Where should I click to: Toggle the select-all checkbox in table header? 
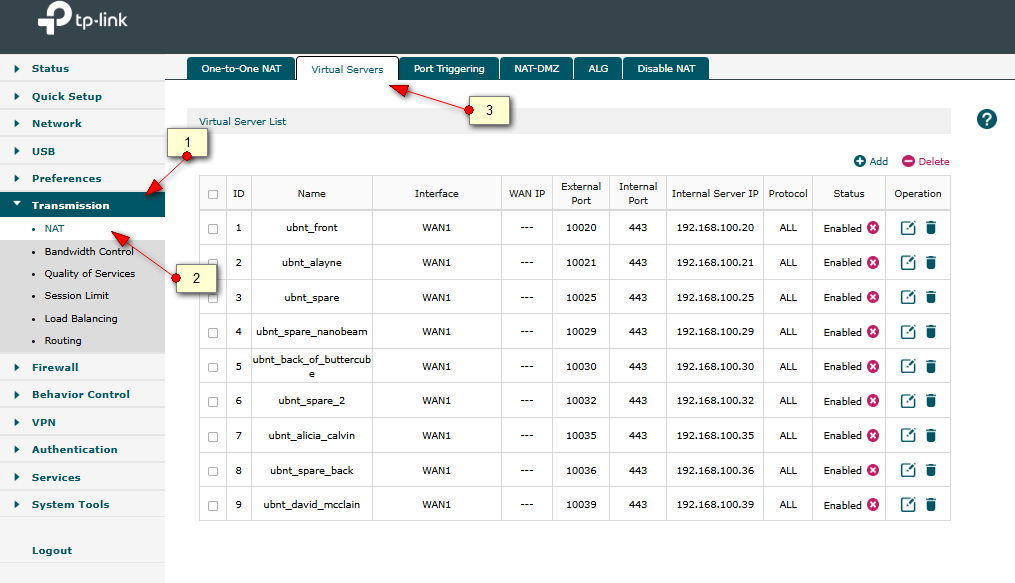[x=213, y=194]
